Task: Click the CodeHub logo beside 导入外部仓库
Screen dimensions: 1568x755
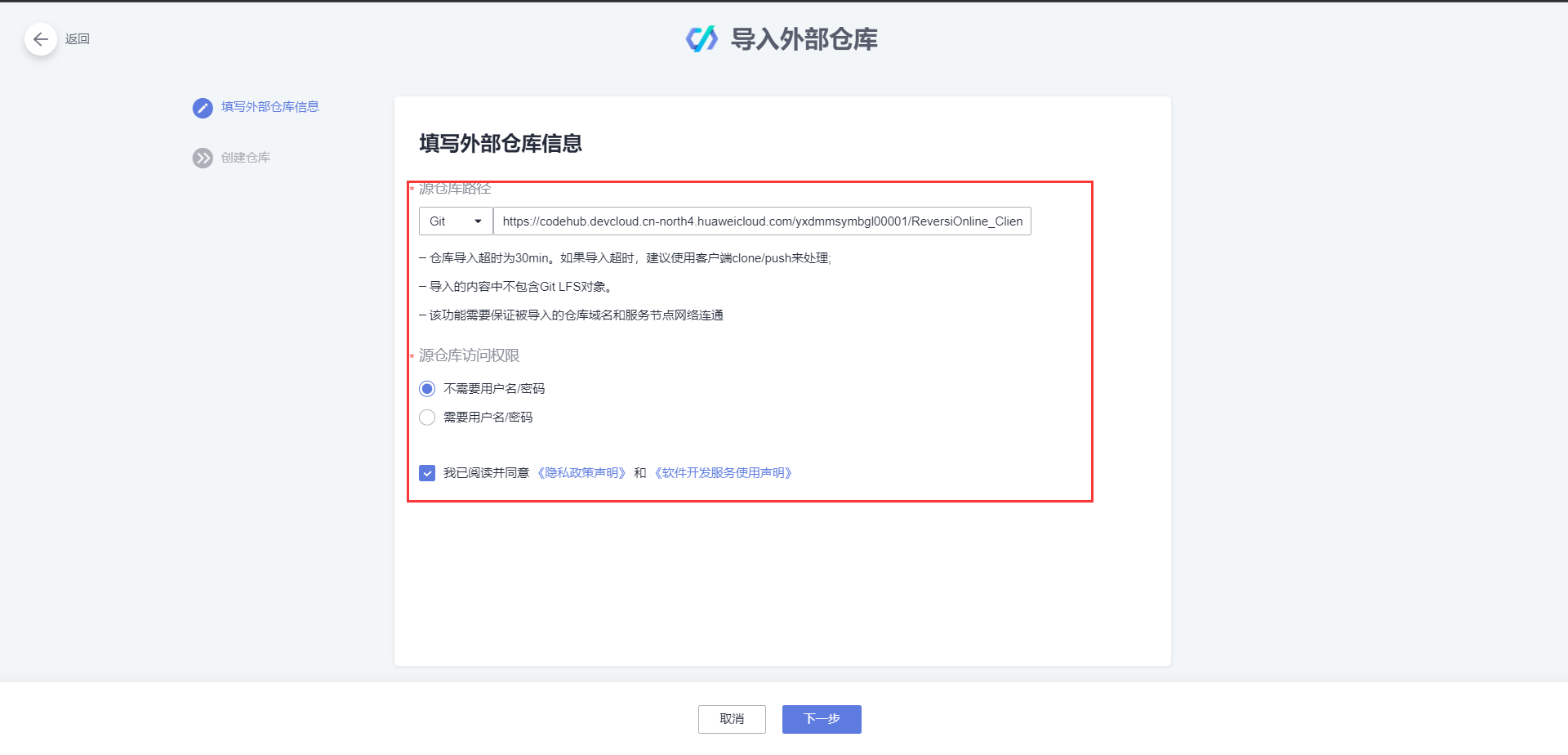Action: (x=699, y=38)
